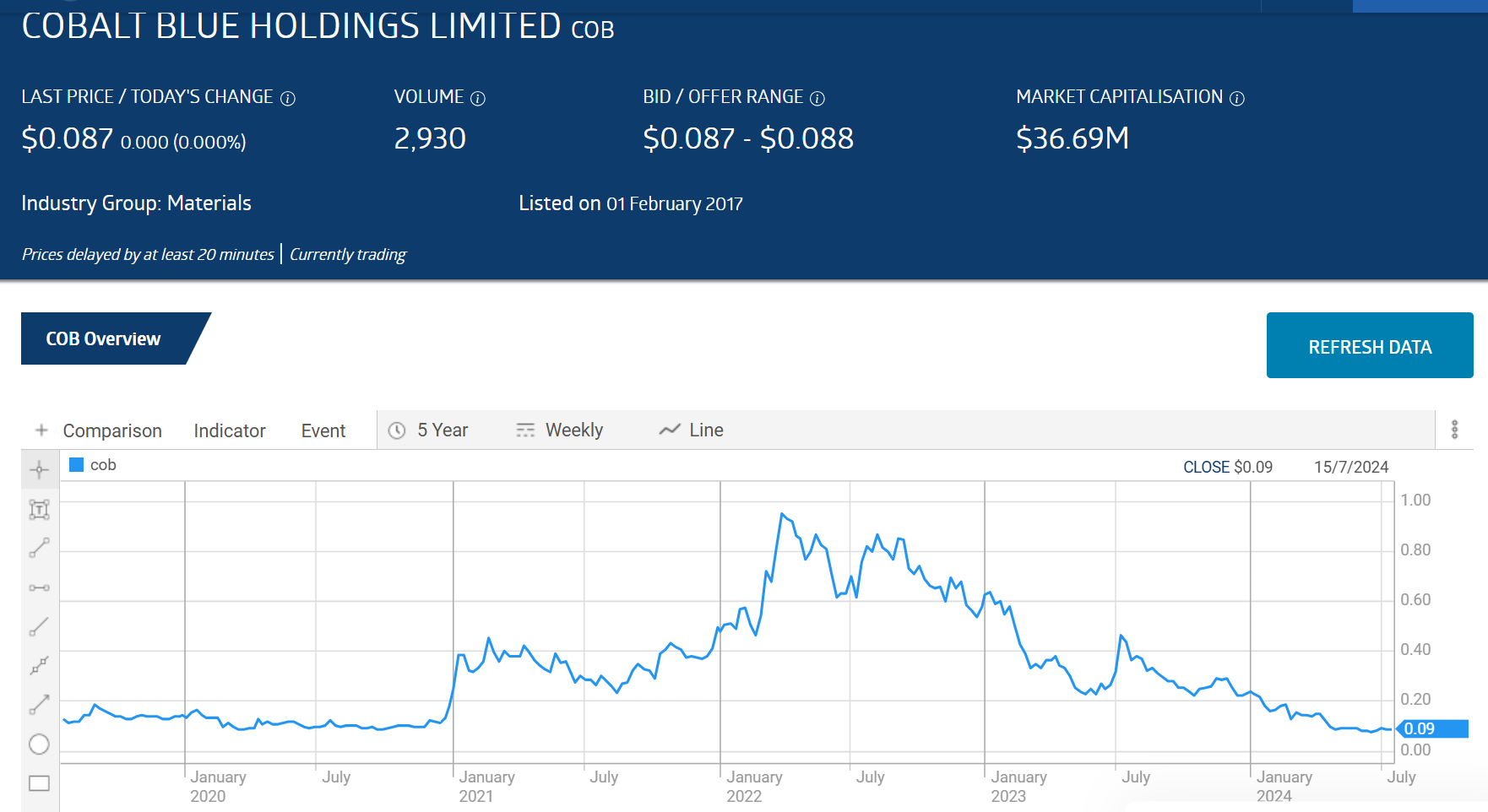
Task: Click the $36.69M market cap value
Action: click(x=1073, y=138)
